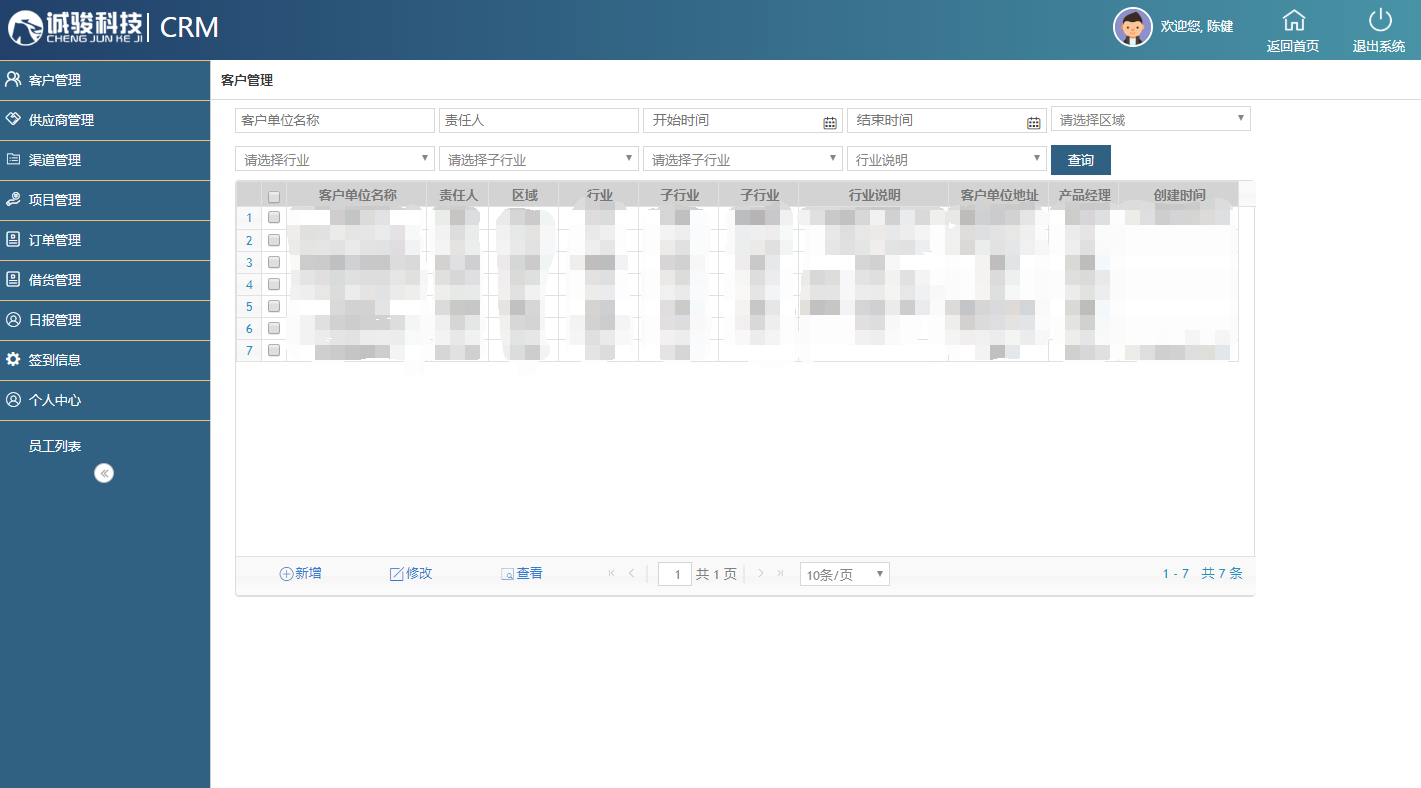1421x788 pixels.
Task: Check the checkbox for row 6
Action: [274, 328]
